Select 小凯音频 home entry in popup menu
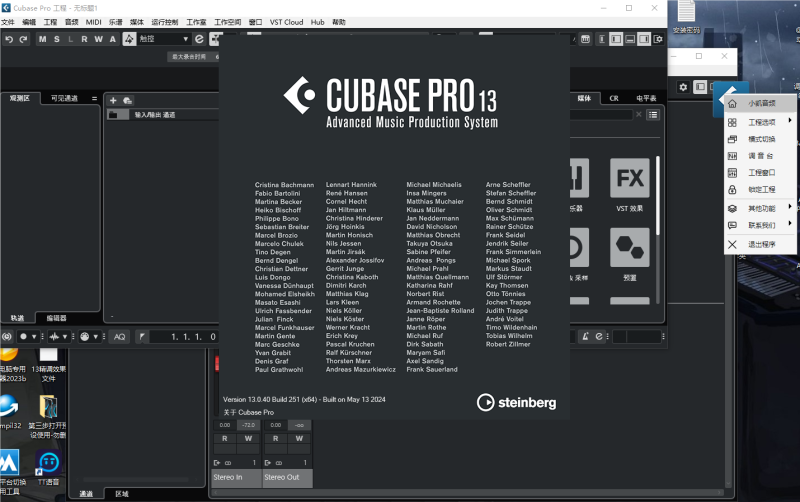800x502 pixels. 760,104
